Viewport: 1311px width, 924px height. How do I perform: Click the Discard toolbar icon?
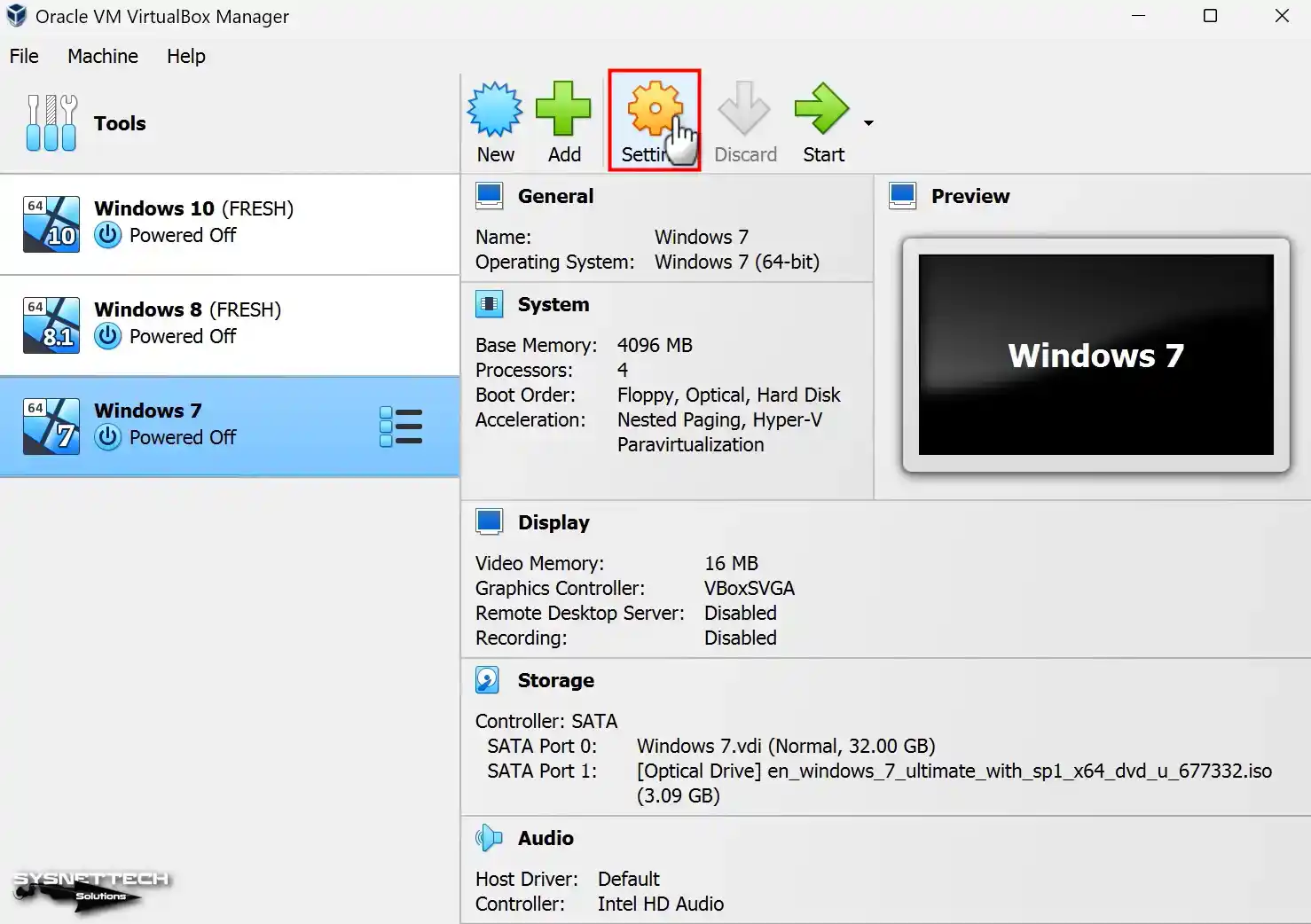[744, 109]
